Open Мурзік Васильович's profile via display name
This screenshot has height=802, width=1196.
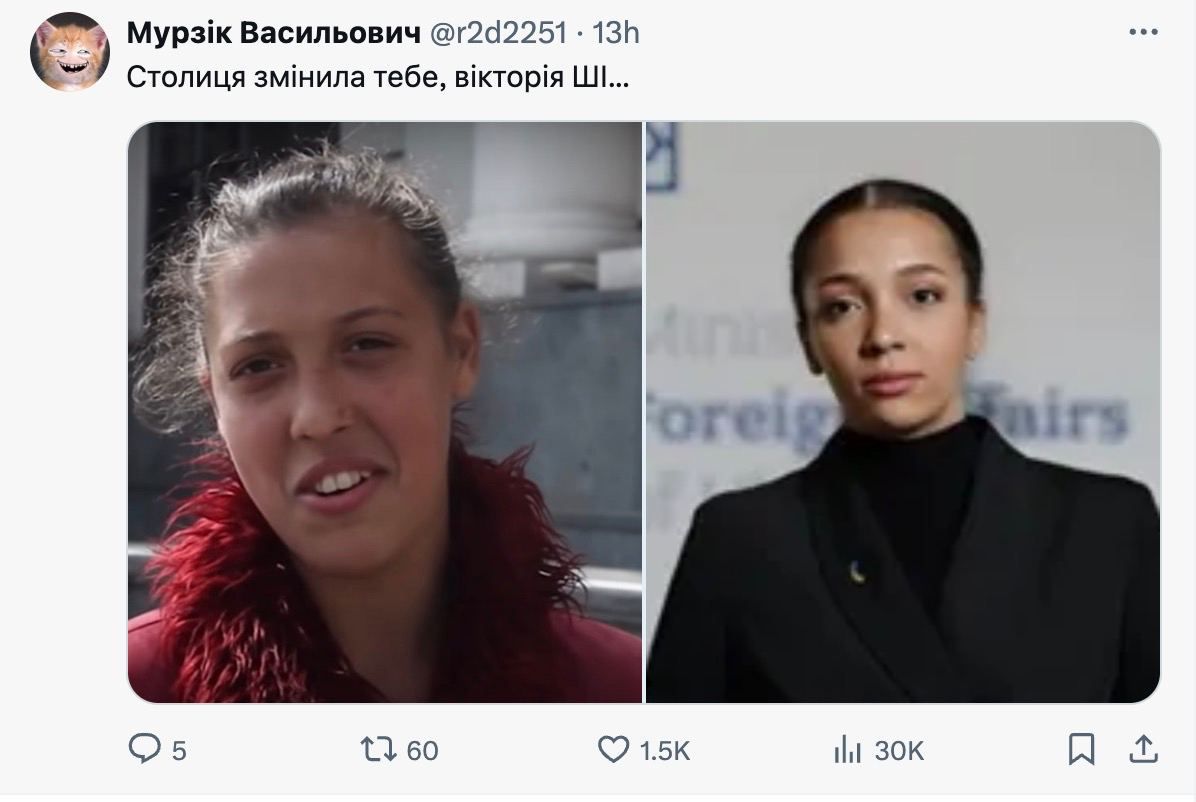[274, 33]
